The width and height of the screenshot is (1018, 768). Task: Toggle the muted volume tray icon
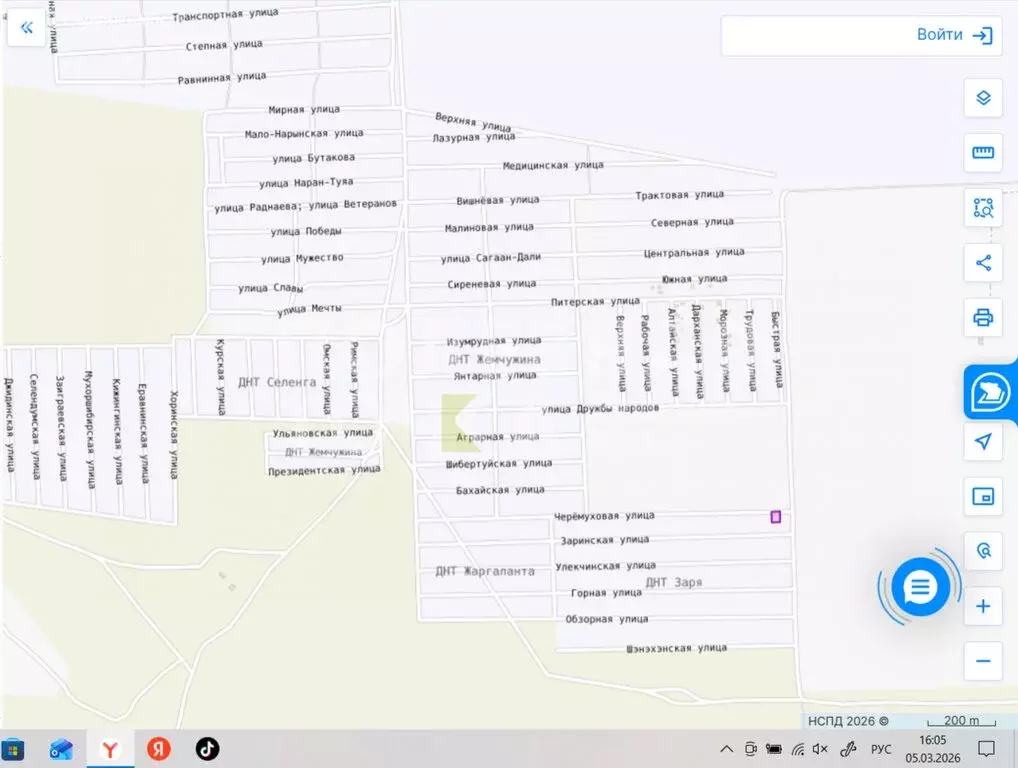pyautogui.click(x=821, y=748)
